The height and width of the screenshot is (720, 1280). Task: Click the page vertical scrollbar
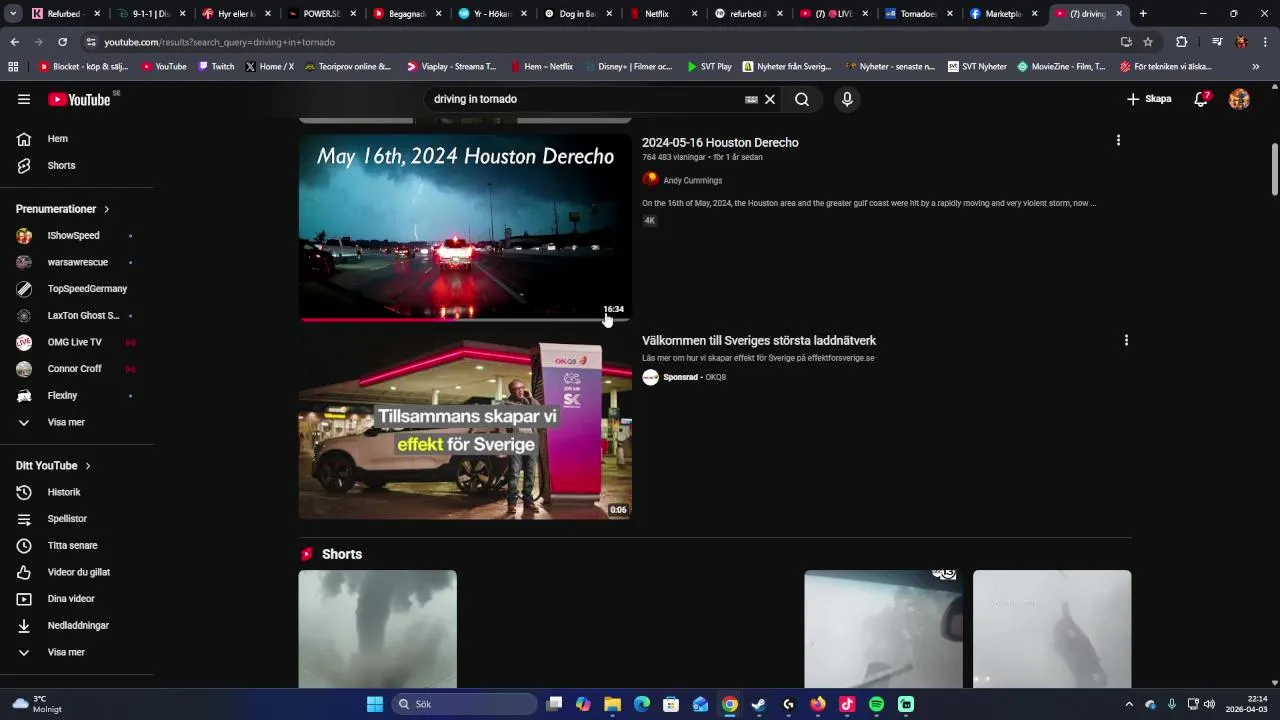click(1274, 170)
